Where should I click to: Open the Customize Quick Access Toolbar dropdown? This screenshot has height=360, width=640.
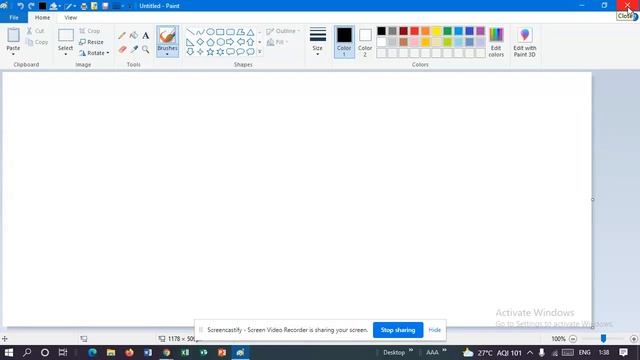[130, 6]
